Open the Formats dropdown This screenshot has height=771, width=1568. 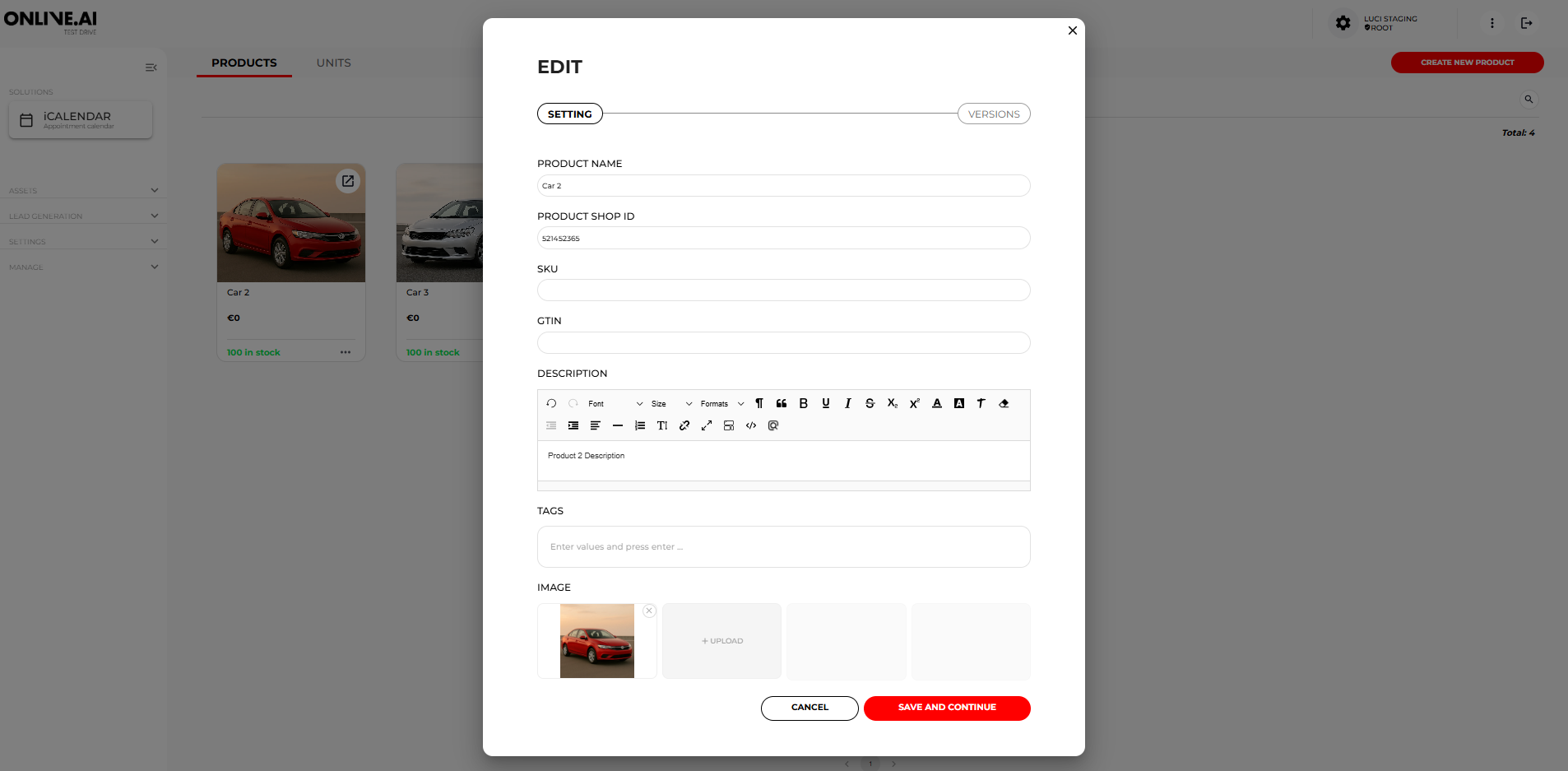(721, 403)
